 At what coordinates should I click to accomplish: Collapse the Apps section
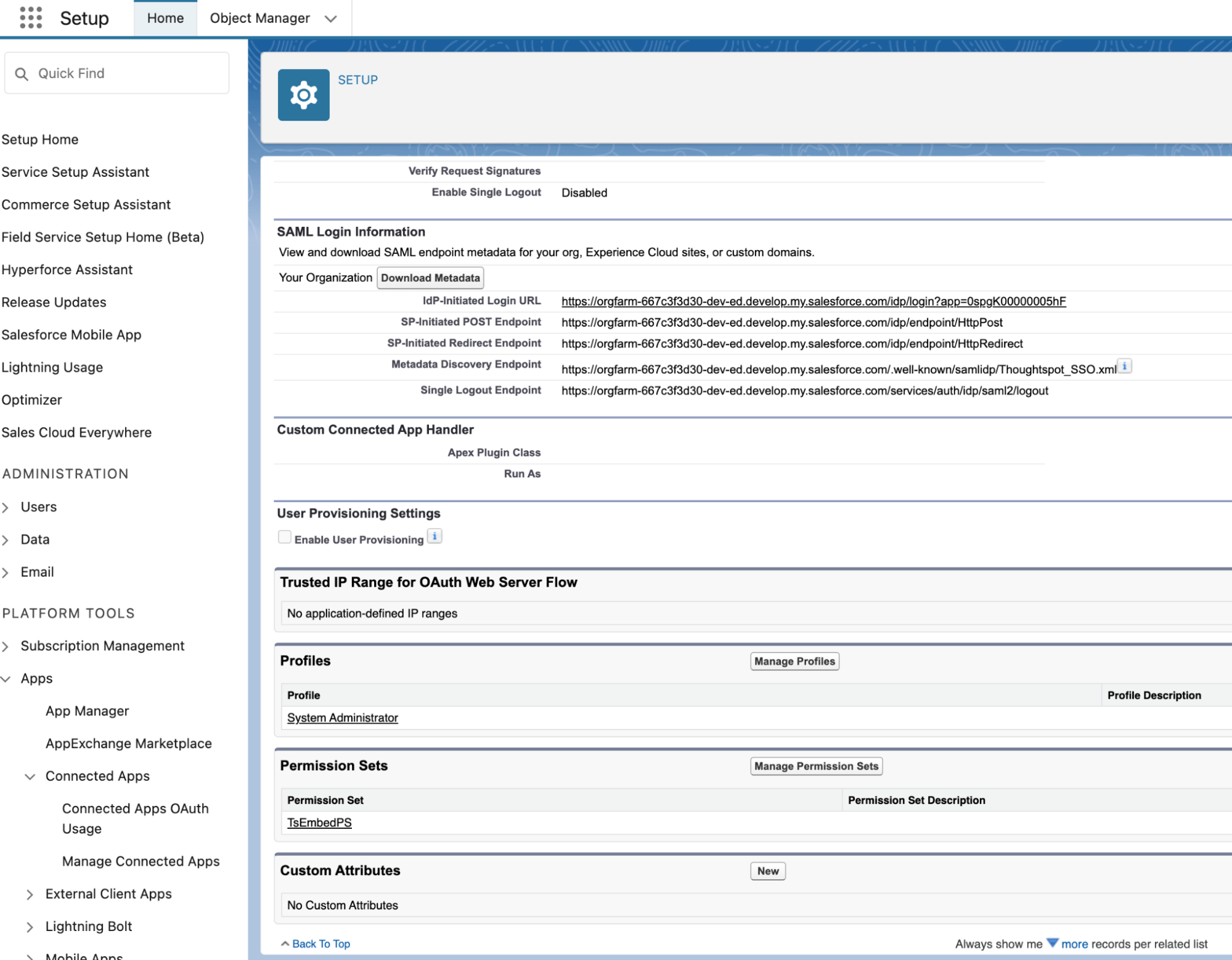(x=6, y=678)
